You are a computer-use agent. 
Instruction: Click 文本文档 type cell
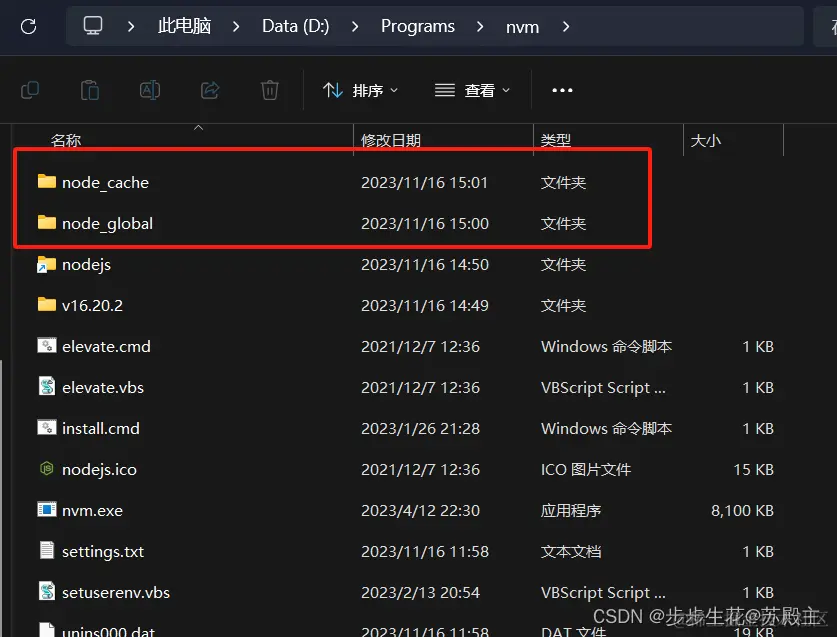(571, 552)
